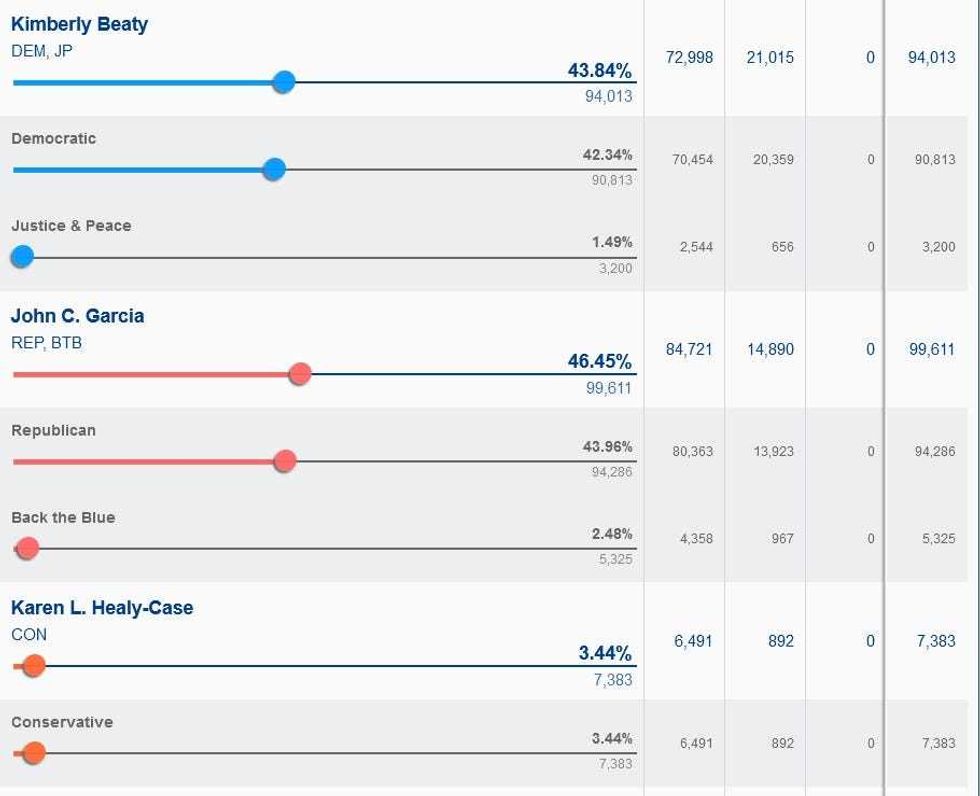Image resolution: width=980 pixels, height=796 pixels.
Task: Click the Kimberly Beaty candidate name
Action: point(79,24)
